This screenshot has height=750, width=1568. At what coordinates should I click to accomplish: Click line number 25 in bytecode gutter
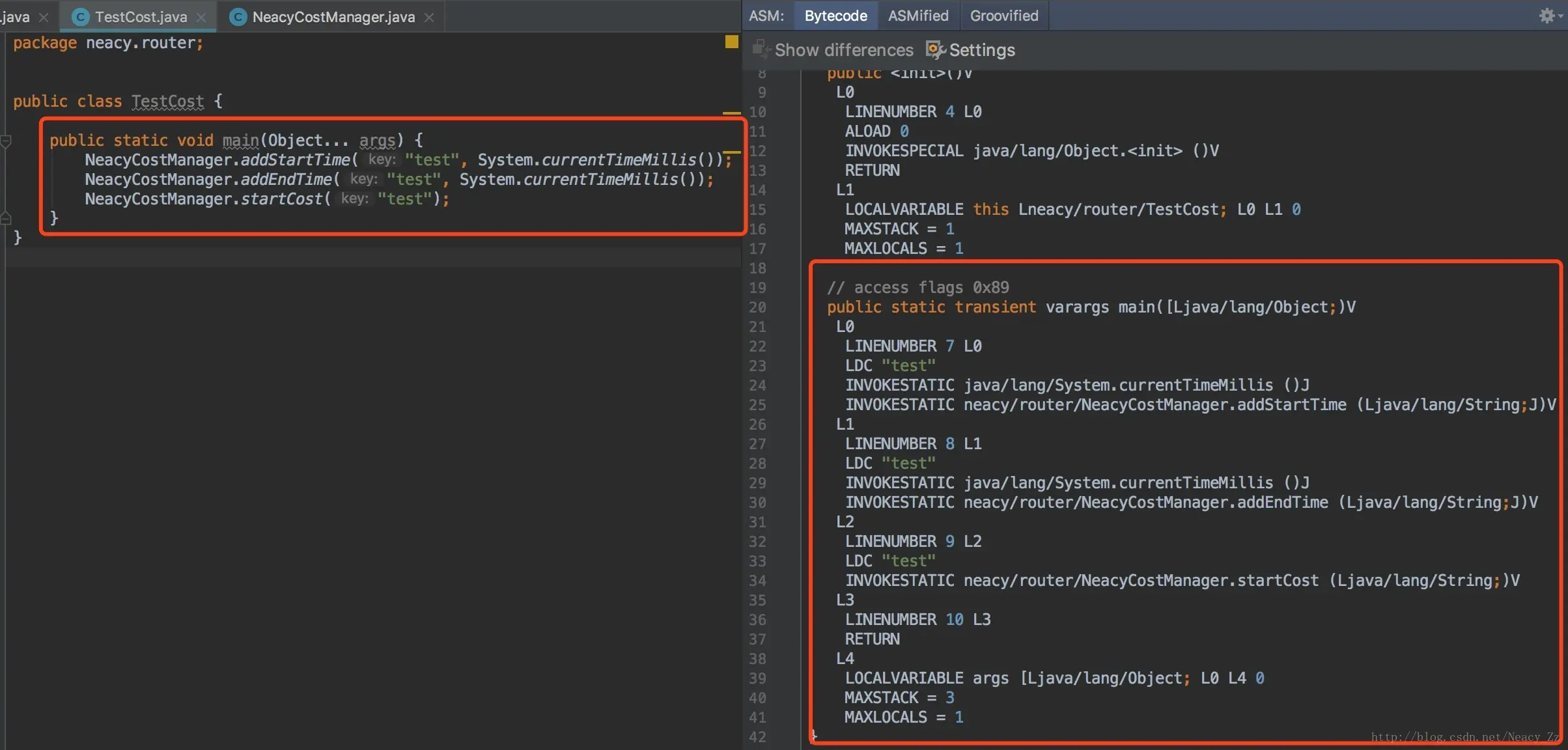click(757, 405)
